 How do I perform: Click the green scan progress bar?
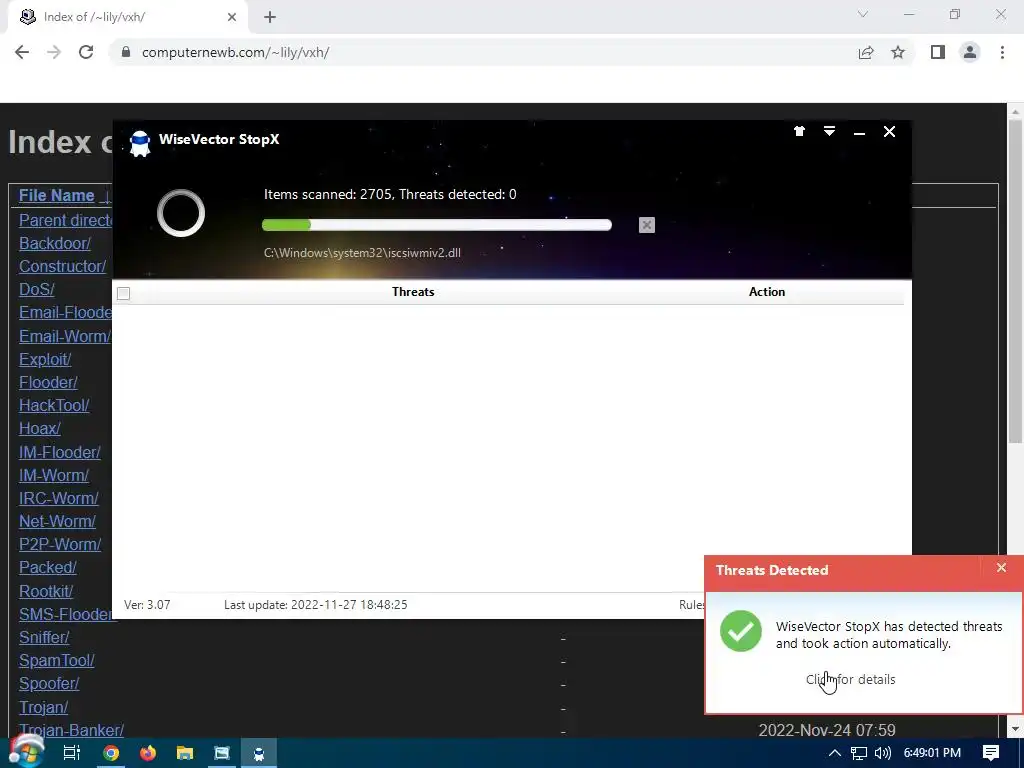pyautogui.click(x=437, y=225)
